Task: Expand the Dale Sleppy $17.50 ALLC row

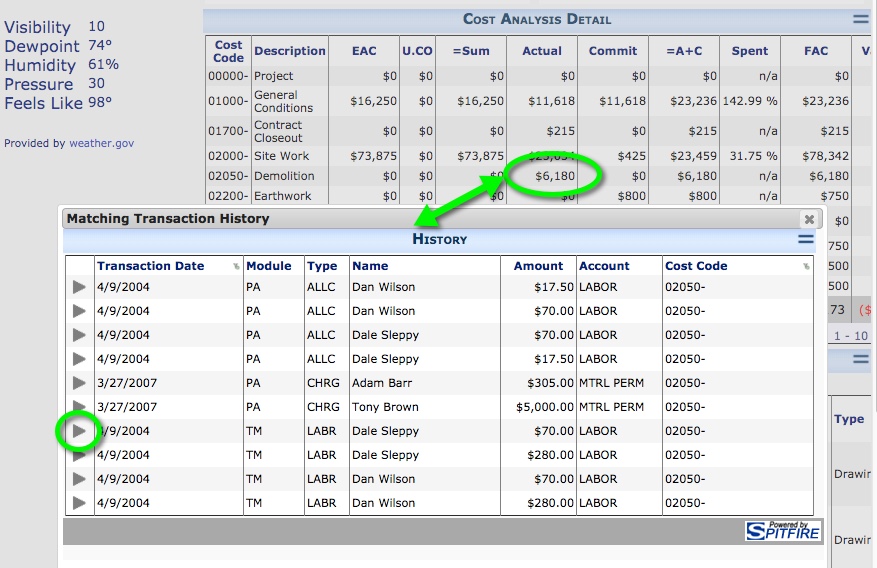Action: point(79,359)
